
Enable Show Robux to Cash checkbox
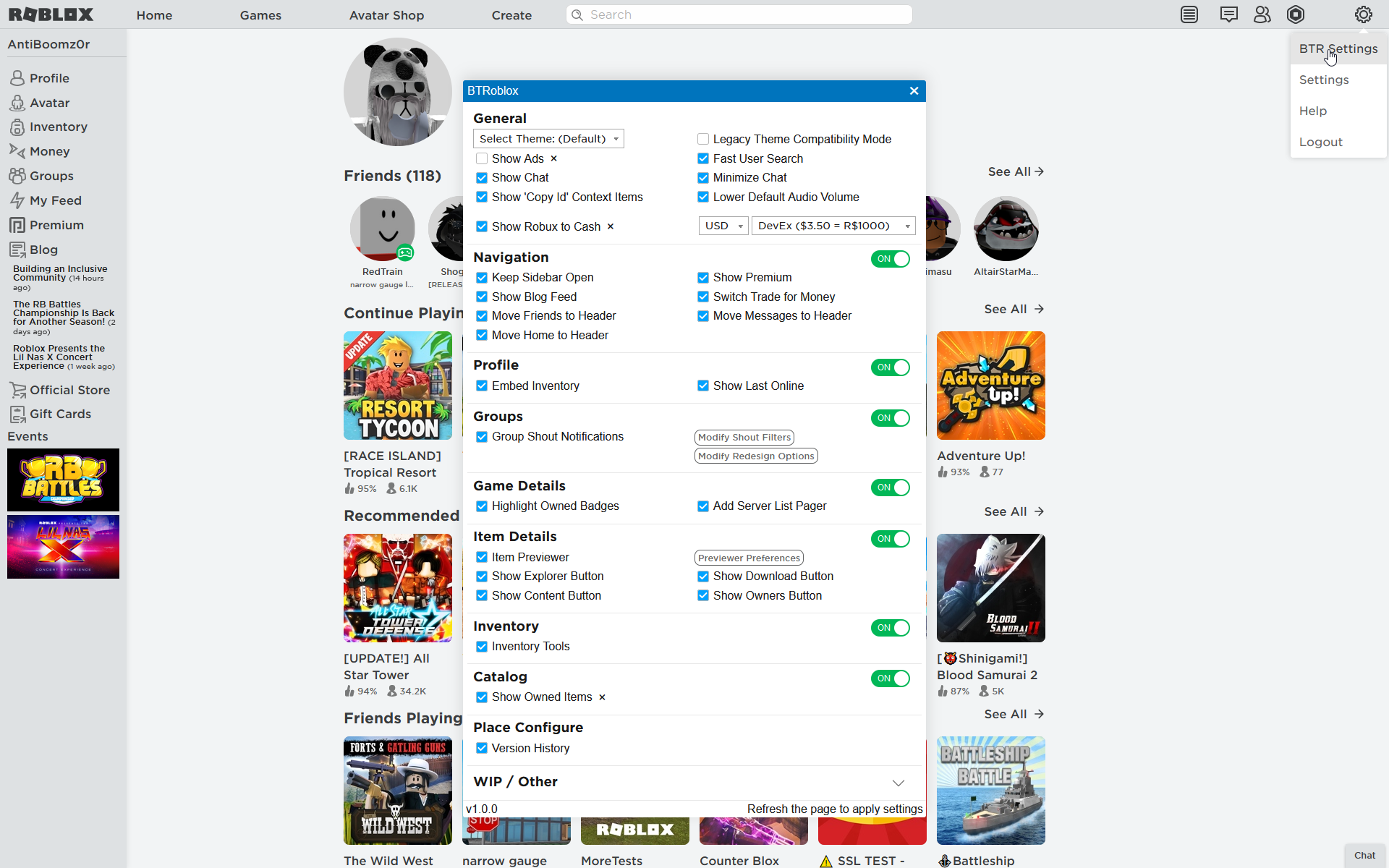481,226
